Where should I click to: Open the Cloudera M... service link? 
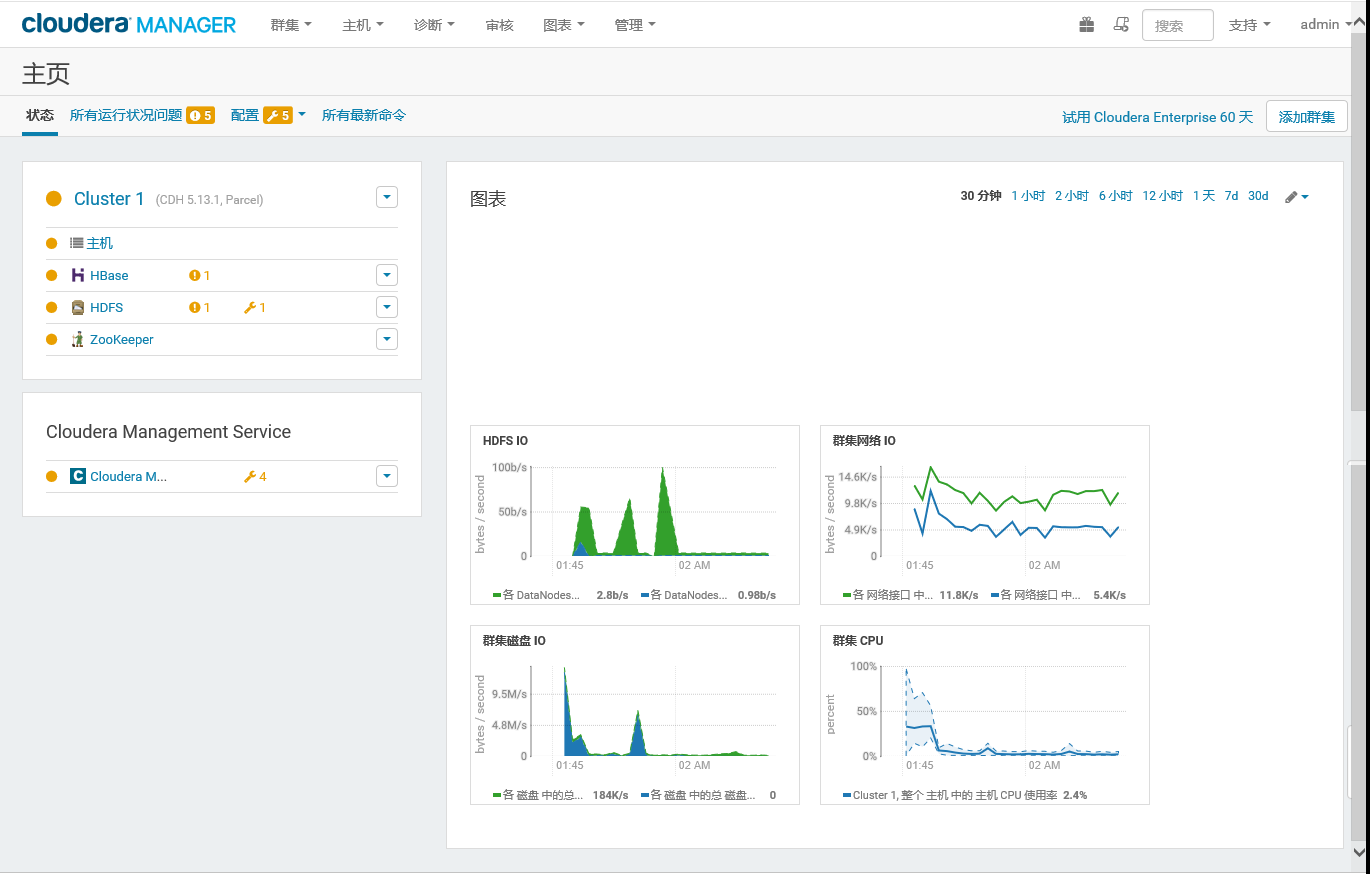(128, 477)
